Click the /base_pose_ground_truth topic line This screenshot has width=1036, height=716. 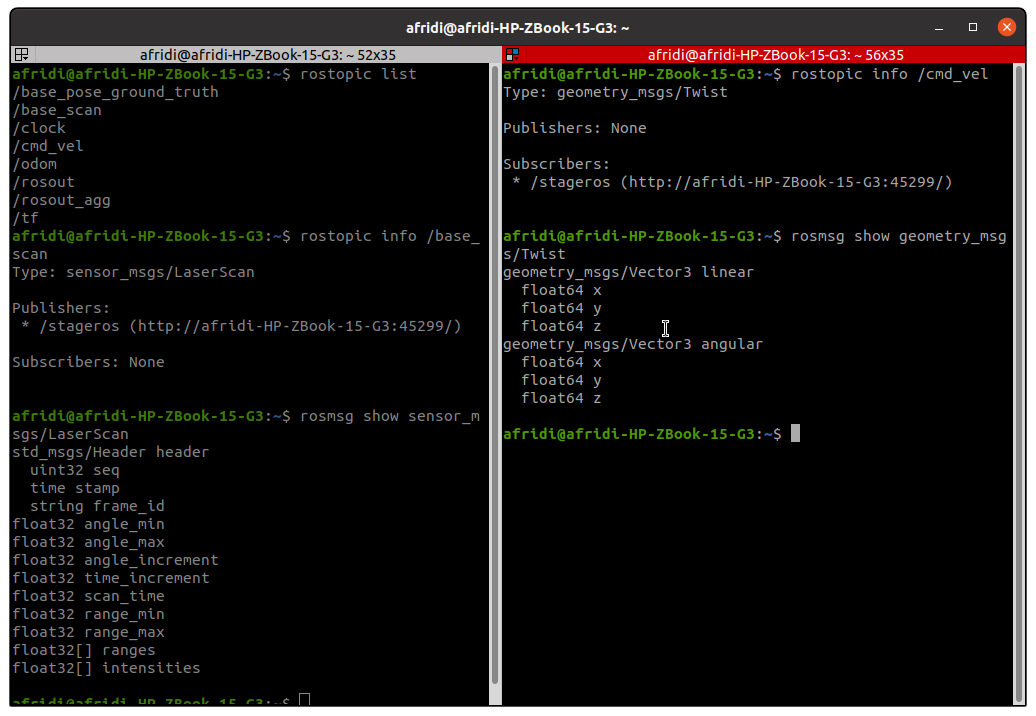[x=115, y=92]
